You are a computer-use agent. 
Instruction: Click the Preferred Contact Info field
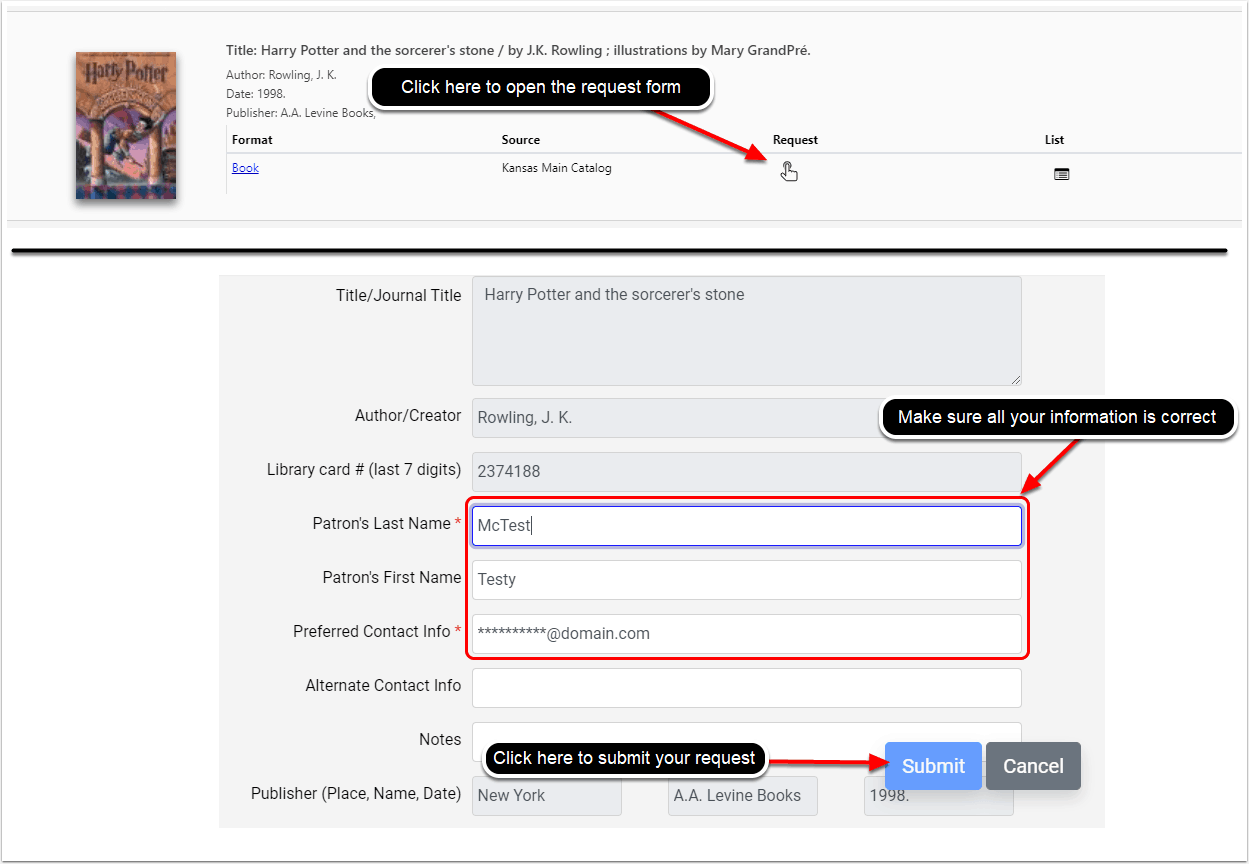click(747, 634)
